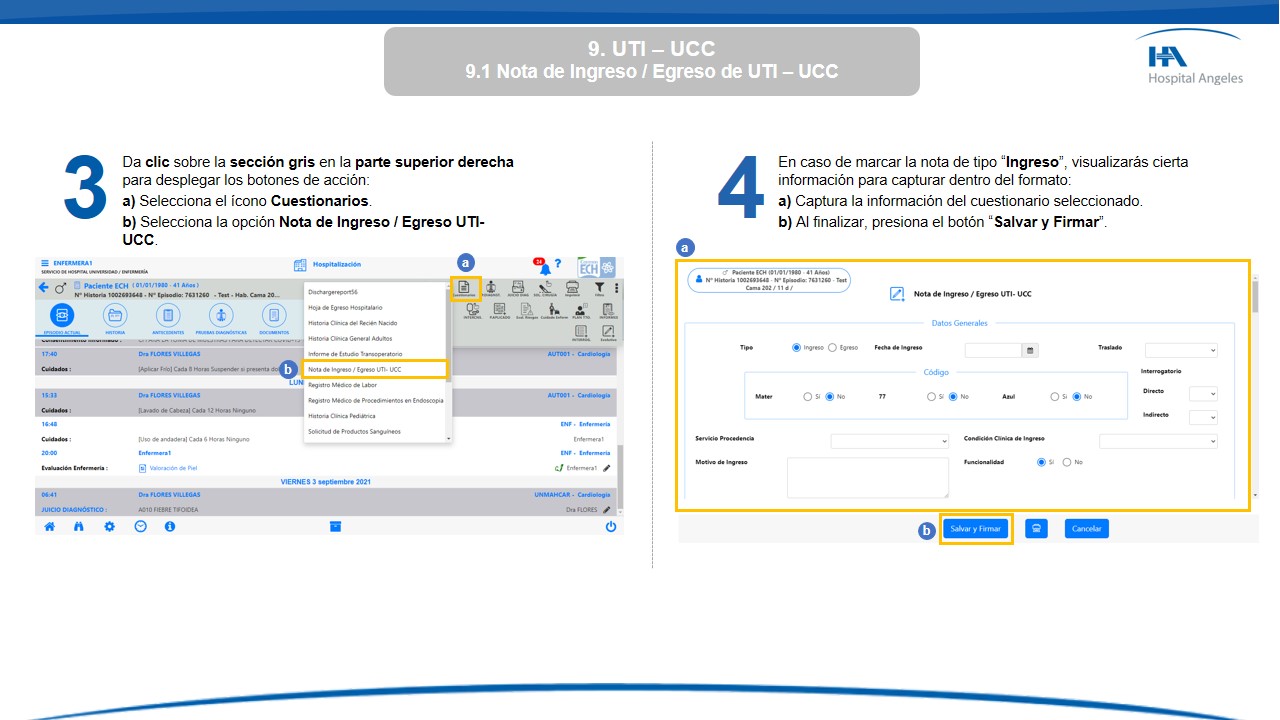Open the help question mark icon
Image resolution: width=1280 pixels, height=720 pixels.
click(x=558, y=264)
